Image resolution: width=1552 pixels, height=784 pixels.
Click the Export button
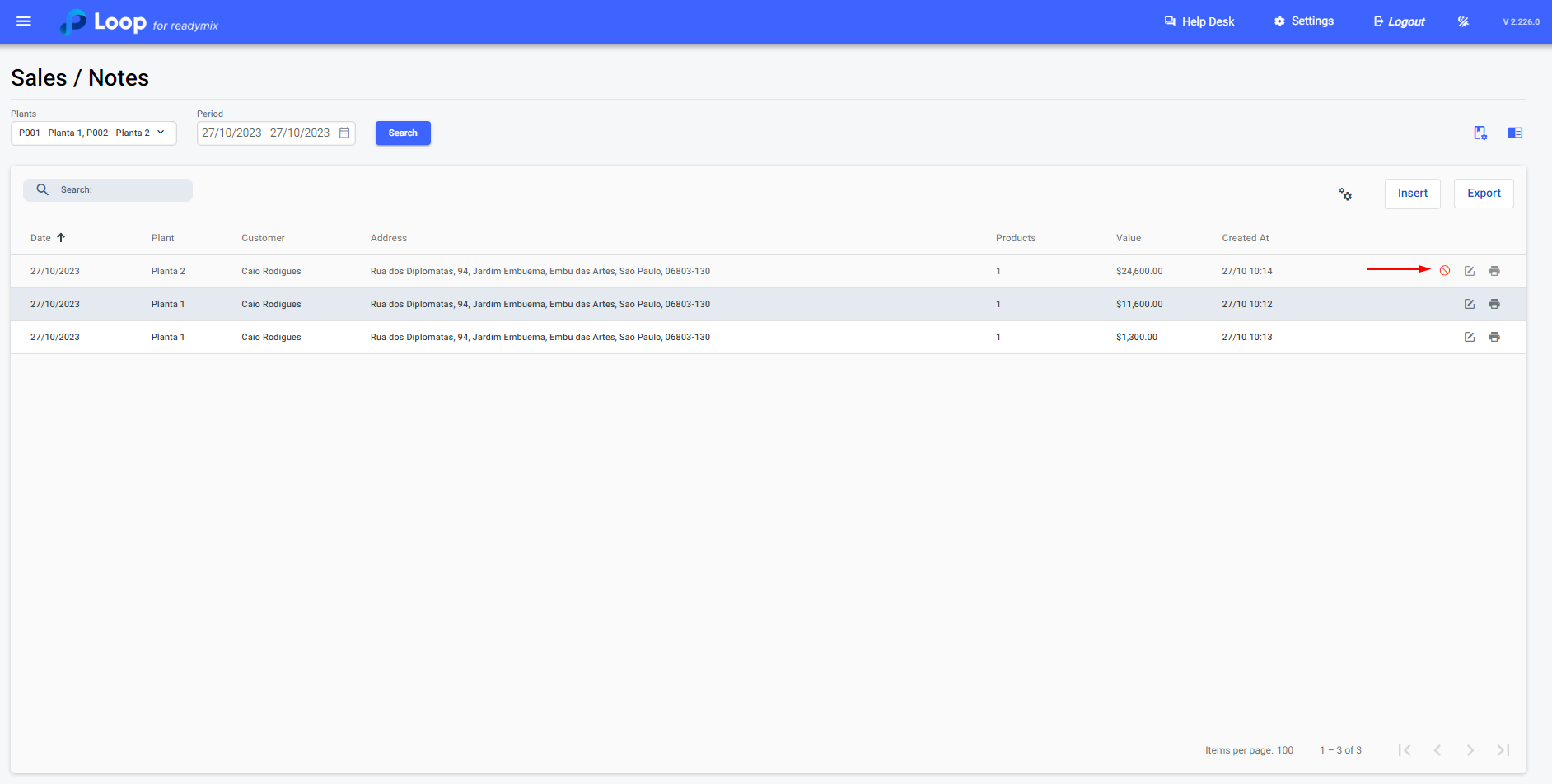1483,194
